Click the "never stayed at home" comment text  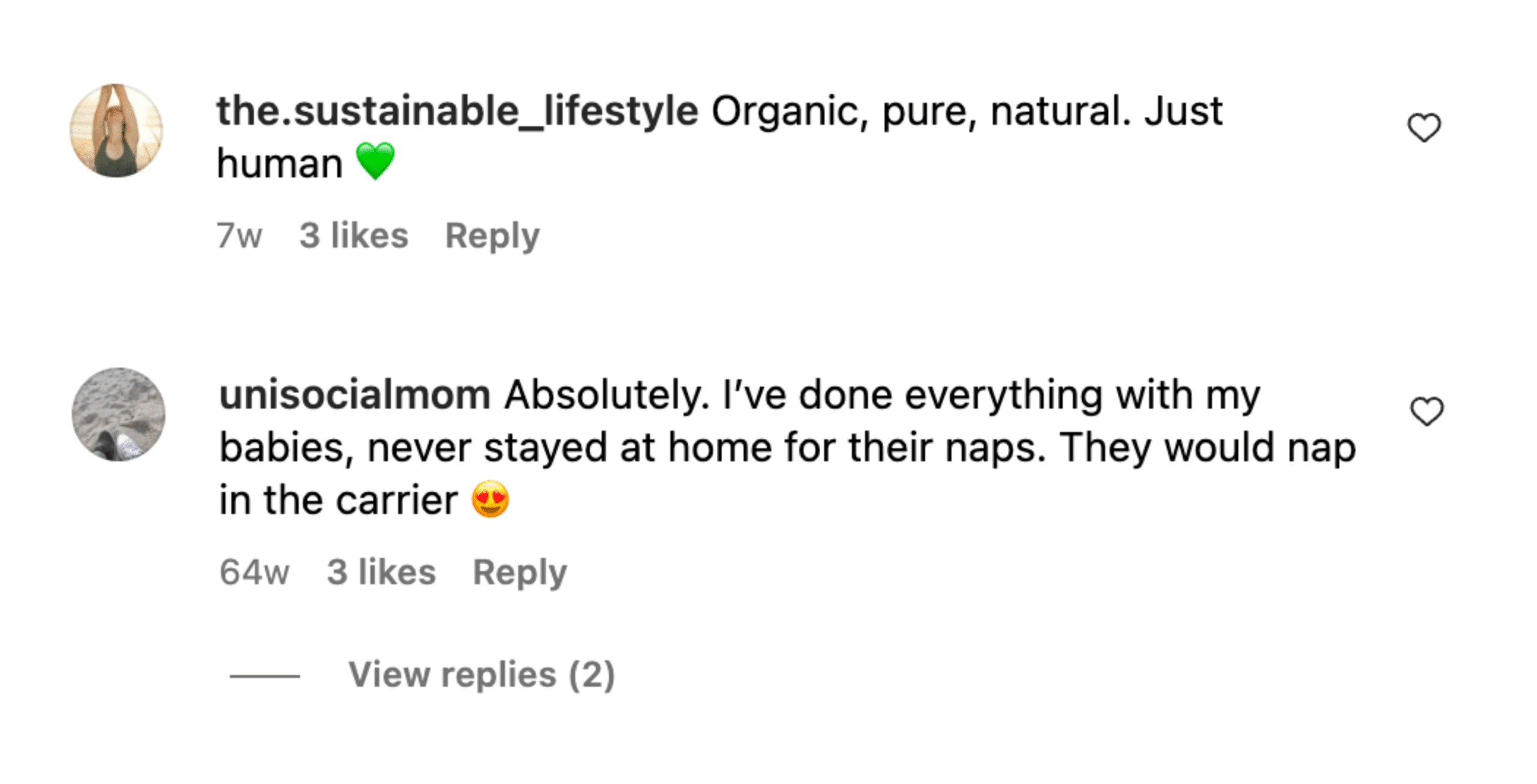pyautogui.click(x=511, y=448)
